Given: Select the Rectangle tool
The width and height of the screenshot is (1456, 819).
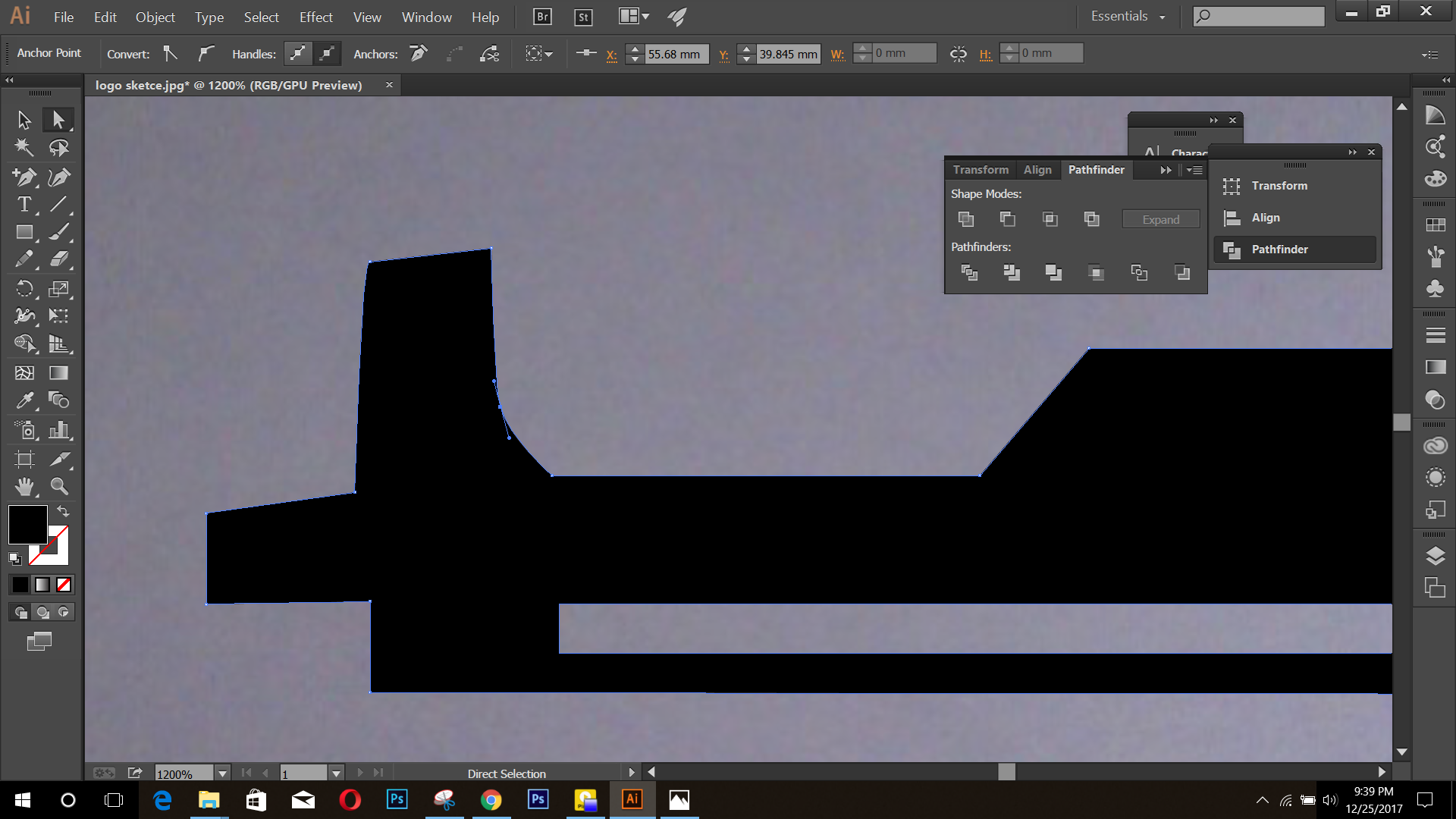Looking at the screenshot, I should [x=24, y=232].
